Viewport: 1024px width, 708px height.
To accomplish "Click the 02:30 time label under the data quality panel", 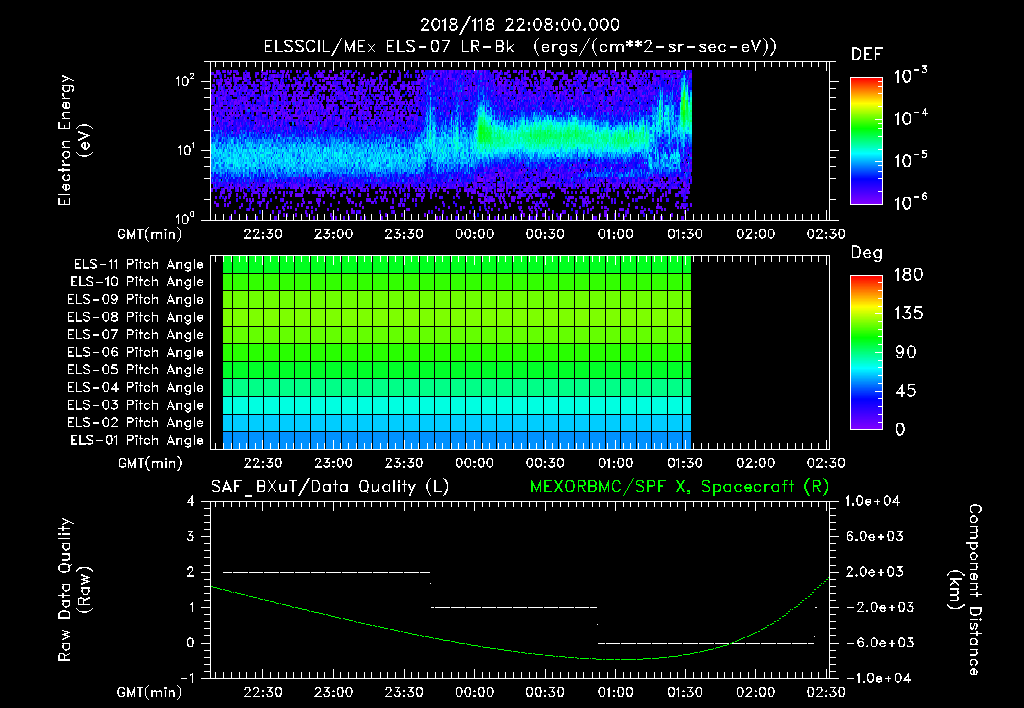I will click(826, 692).
